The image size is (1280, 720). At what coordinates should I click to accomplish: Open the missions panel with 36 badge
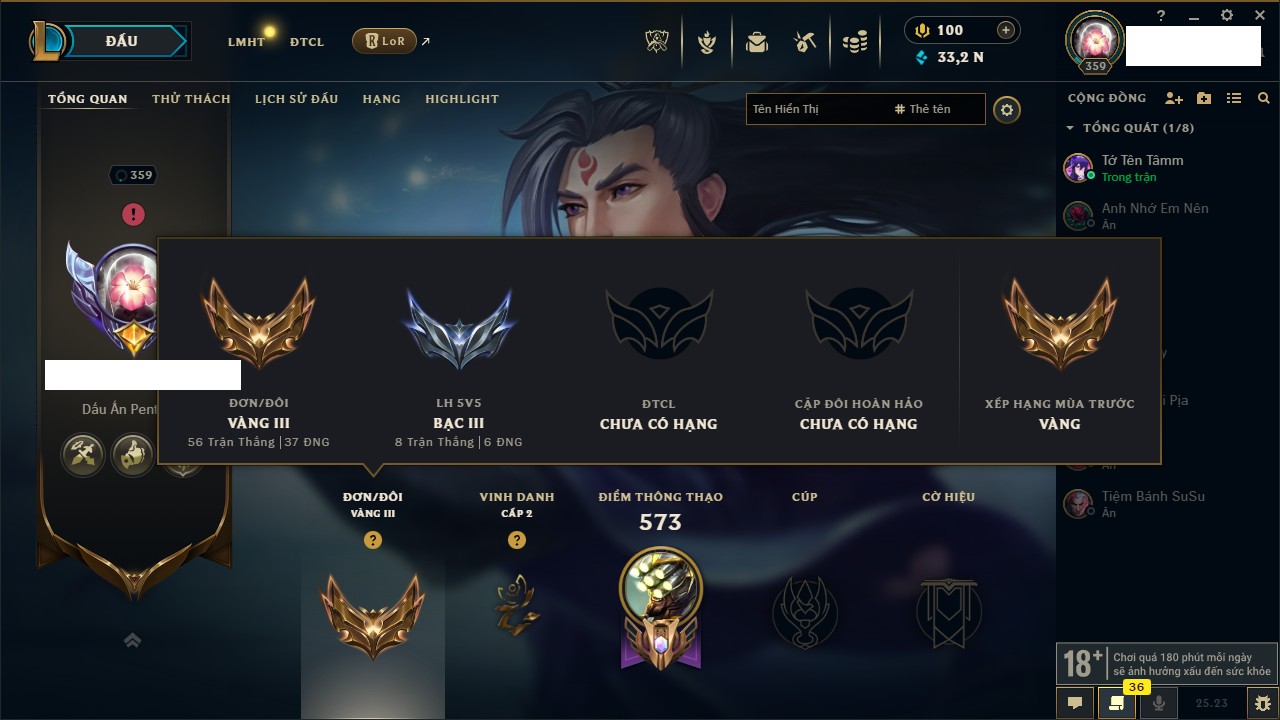1117,703
